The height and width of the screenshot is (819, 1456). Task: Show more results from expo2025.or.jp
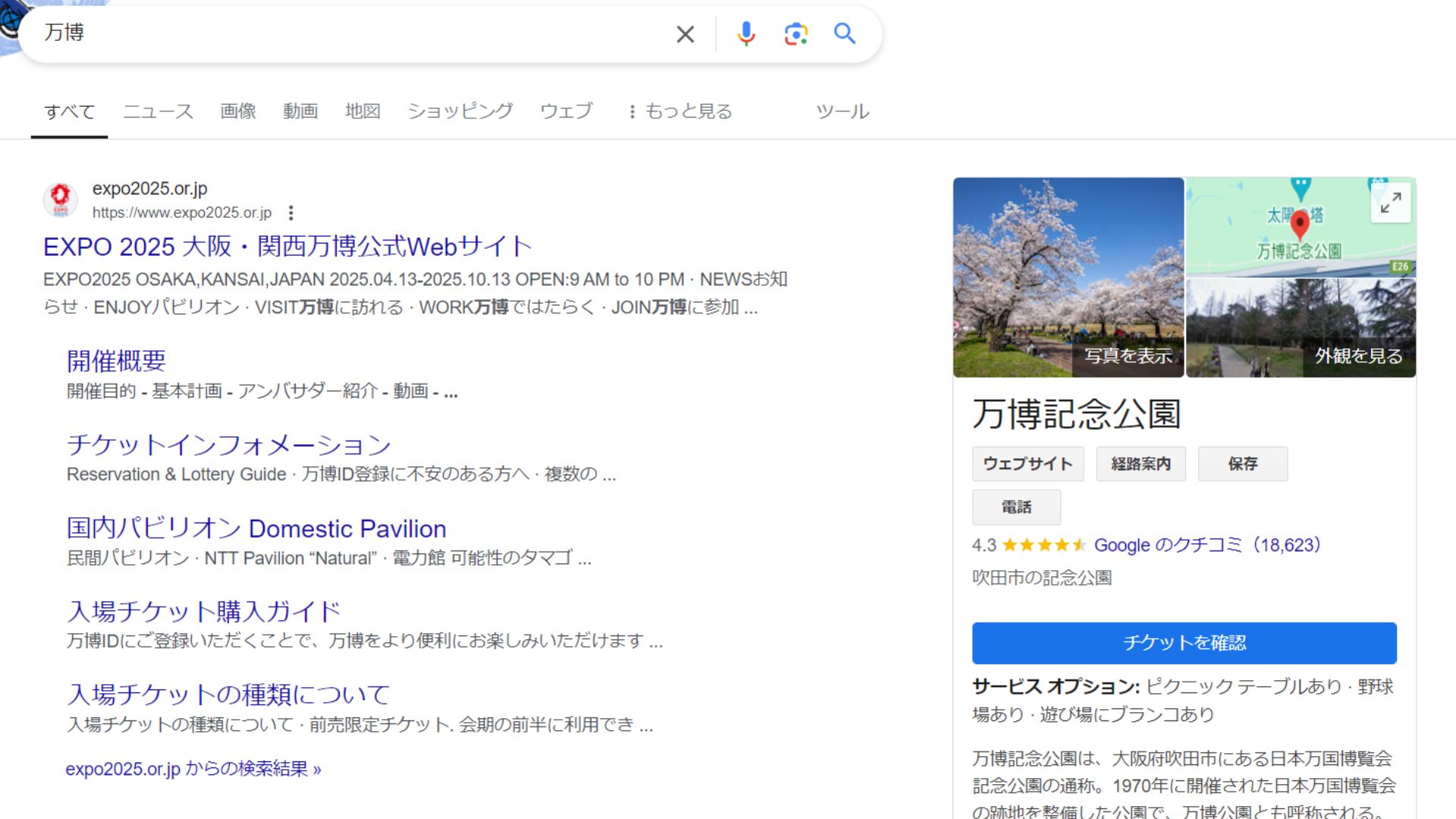coord(193,769)
